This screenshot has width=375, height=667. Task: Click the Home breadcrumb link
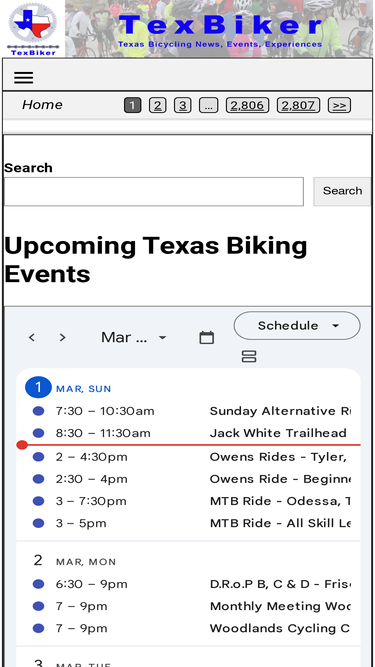[42, 105]
